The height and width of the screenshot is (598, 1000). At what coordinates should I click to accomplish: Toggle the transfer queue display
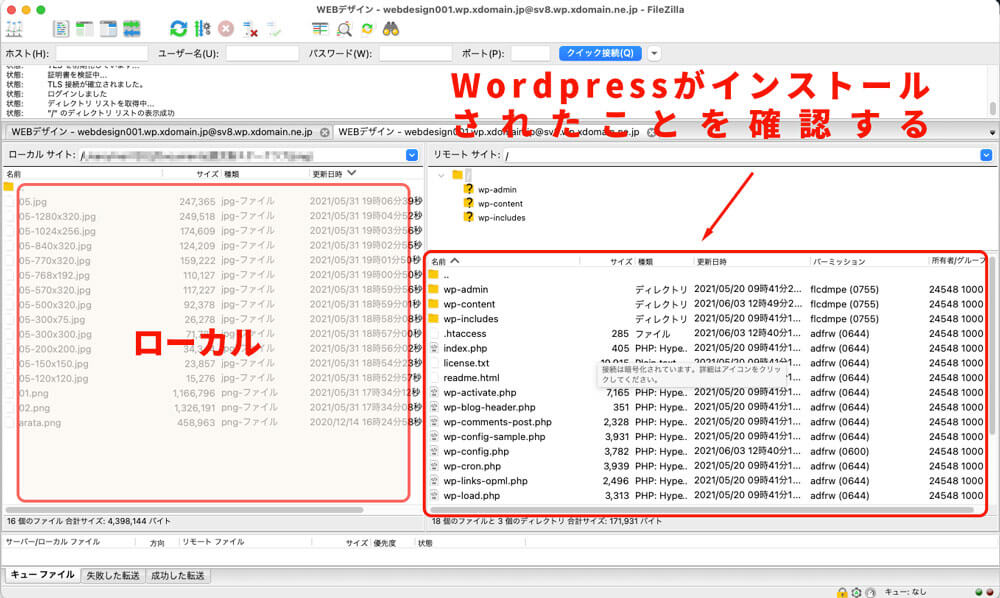133,29
